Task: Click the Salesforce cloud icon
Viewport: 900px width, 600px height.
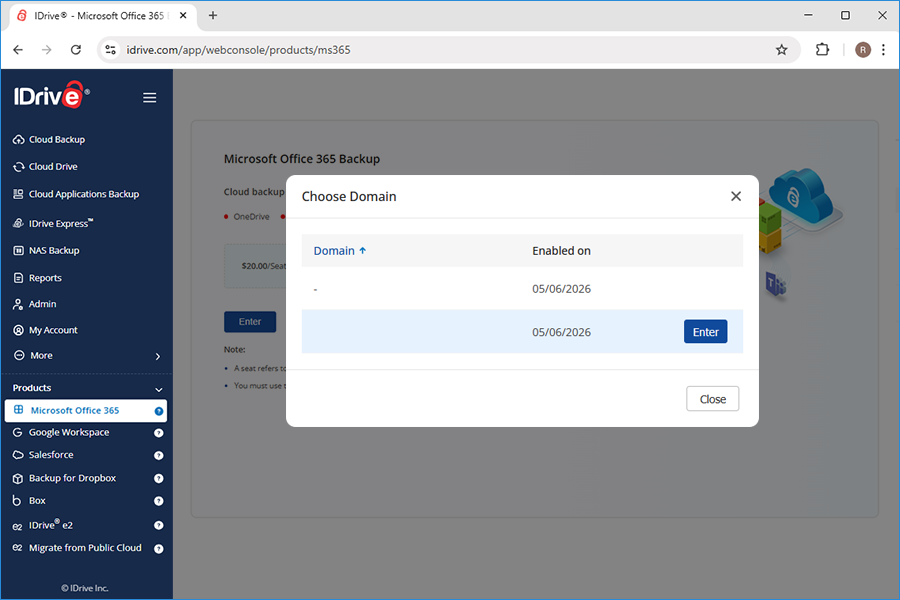Action: tap(18, 455)
